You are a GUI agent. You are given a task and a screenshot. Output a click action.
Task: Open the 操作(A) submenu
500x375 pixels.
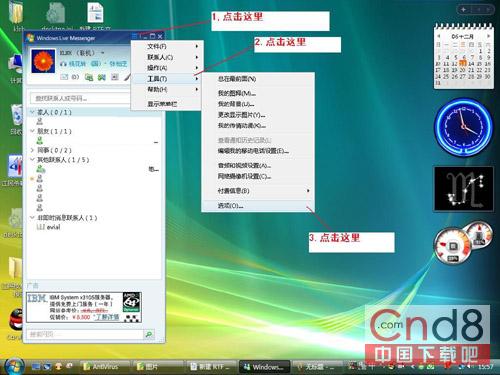167,68
